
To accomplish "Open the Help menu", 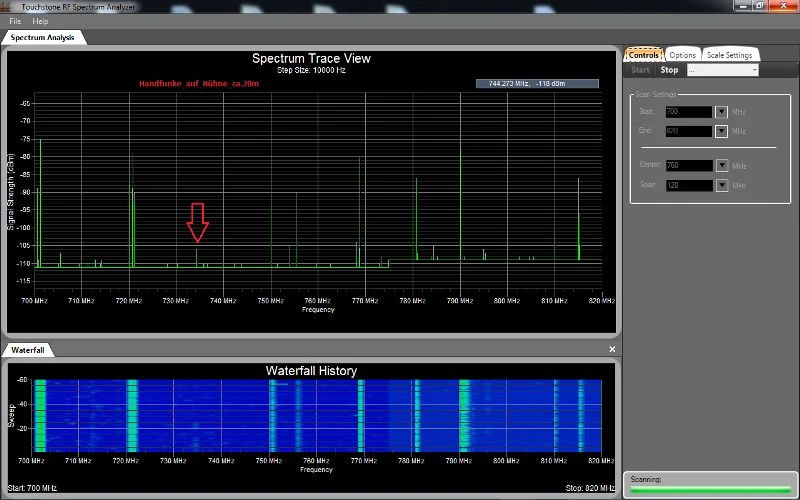I will (x=40, y=21).
